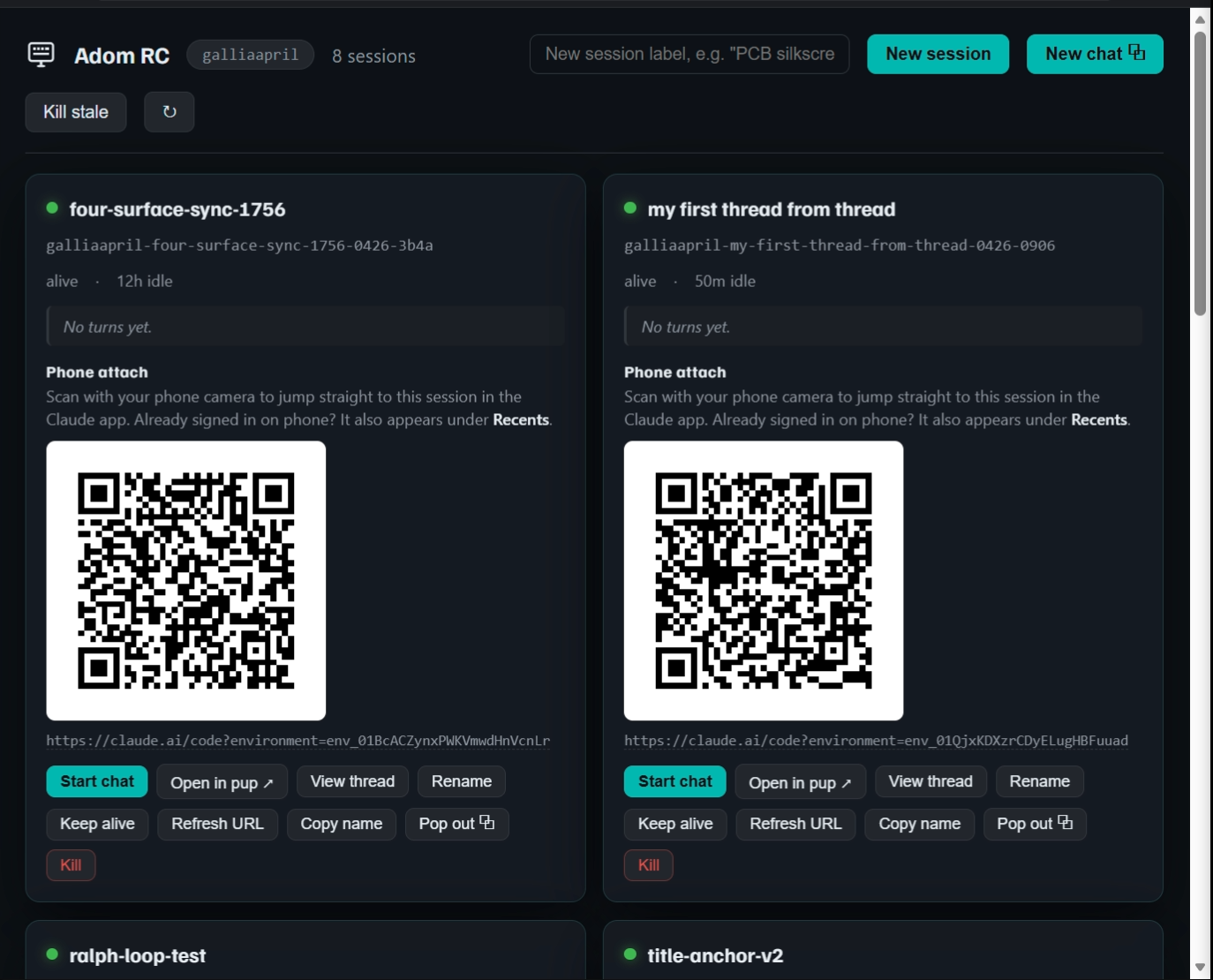Click Kill stale button
Viewport: 1213px width, 980px height.
(76, 112)
